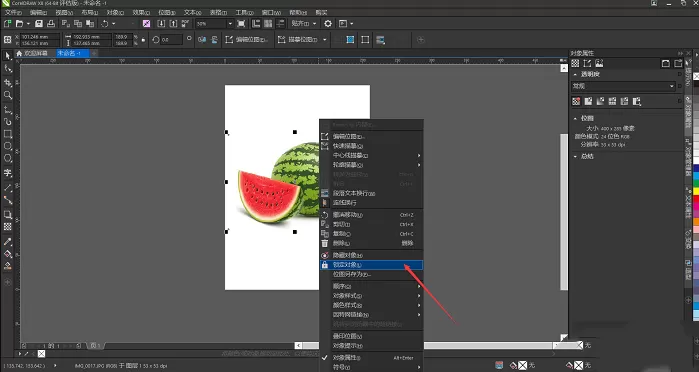Screen dimensions: 699x372
Task: Select the Zoom magnifier tool in toolbox
Action: click(8, 95)
